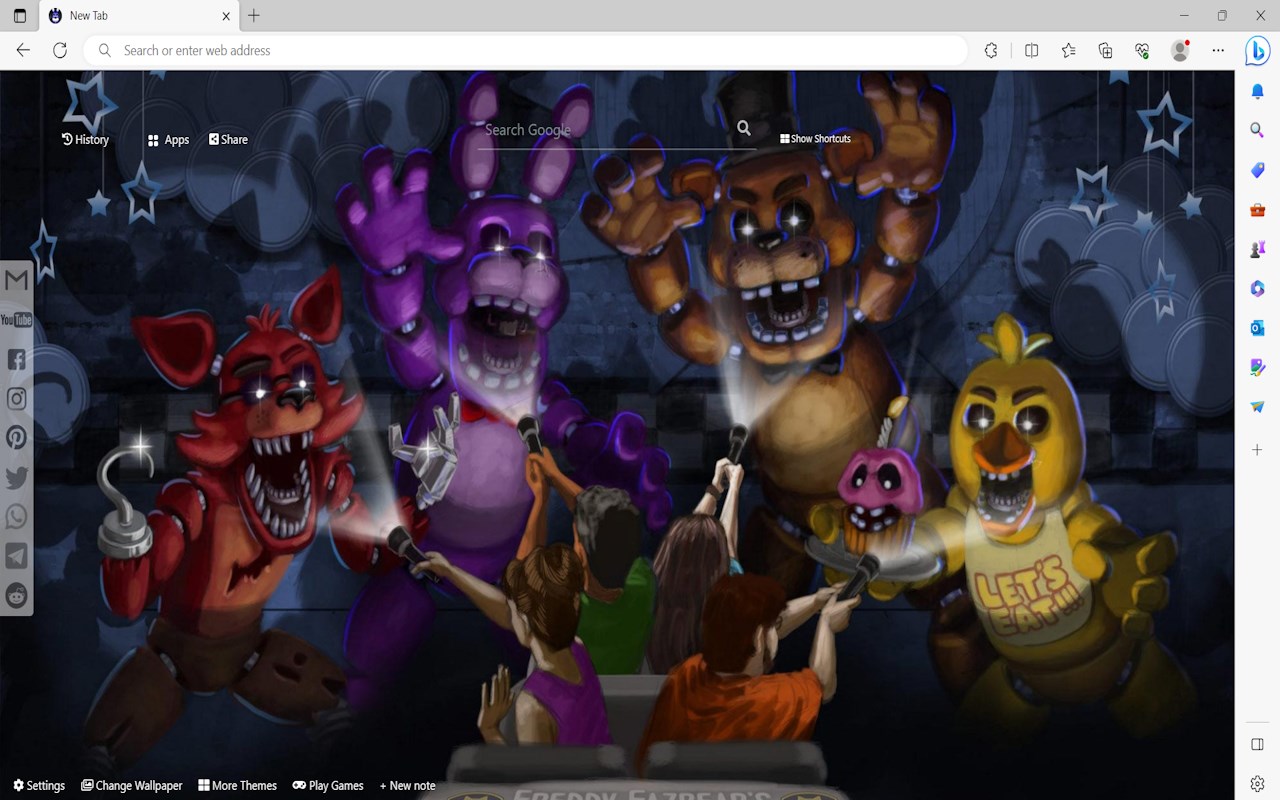Screen dimensions: 1280x800
Task: Go back with the arrow button
Action: click(23, 50)
